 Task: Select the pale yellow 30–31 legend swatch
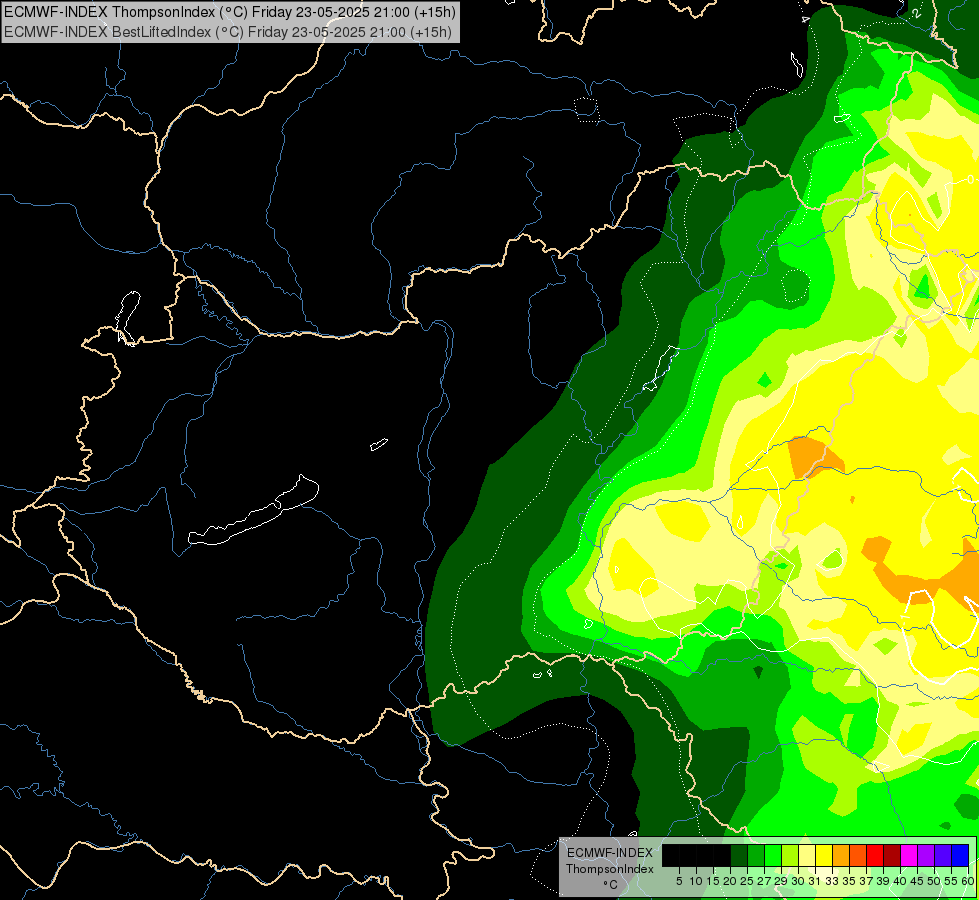coord(807,856)
